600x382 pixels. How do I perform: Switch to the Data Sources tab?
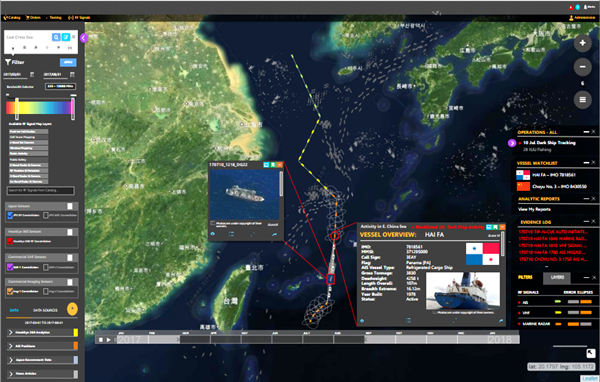point(45,310)
